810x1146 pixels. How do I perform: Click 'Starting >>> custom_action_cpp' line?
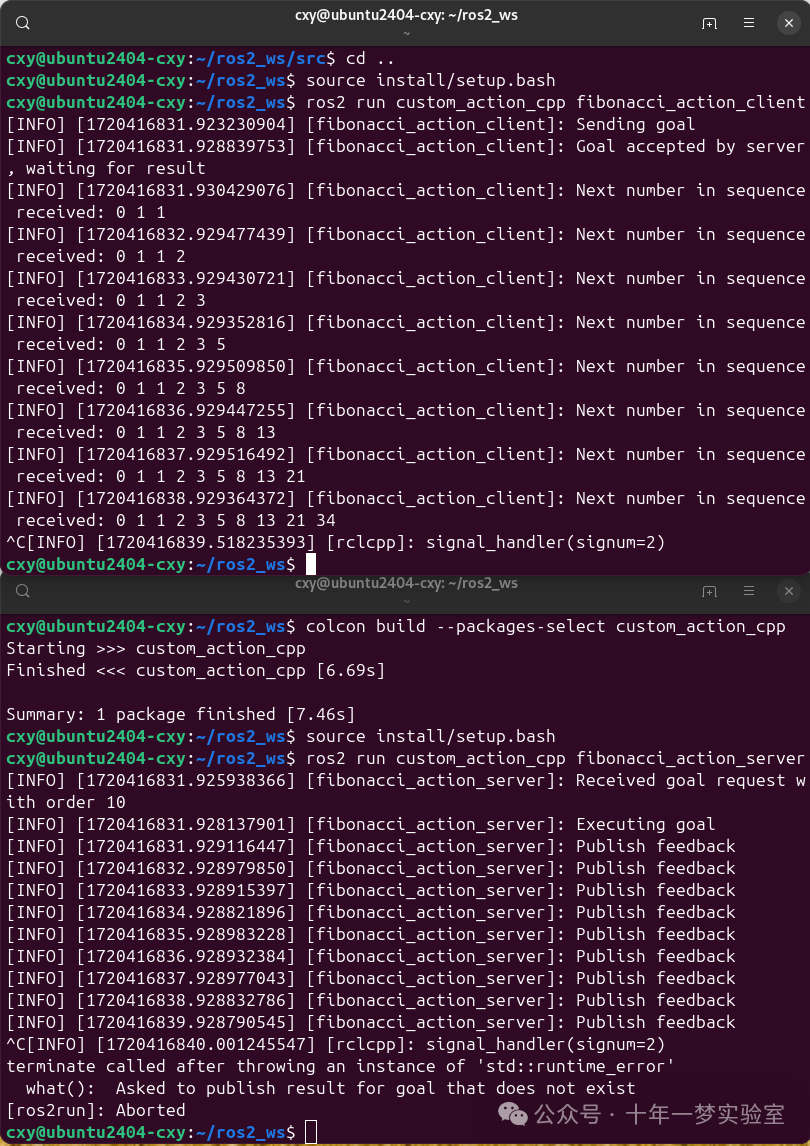tap(156, 648)
